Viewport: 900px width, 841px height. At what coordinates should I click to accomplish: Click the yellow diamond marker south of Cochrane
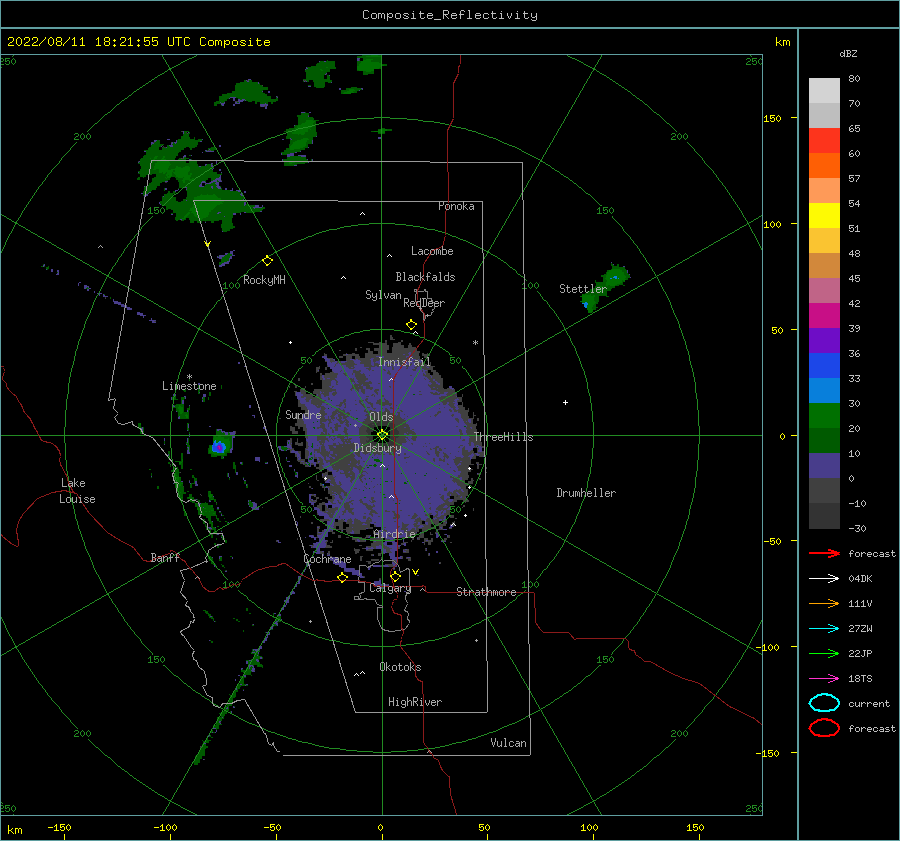[x=342, y=578]
